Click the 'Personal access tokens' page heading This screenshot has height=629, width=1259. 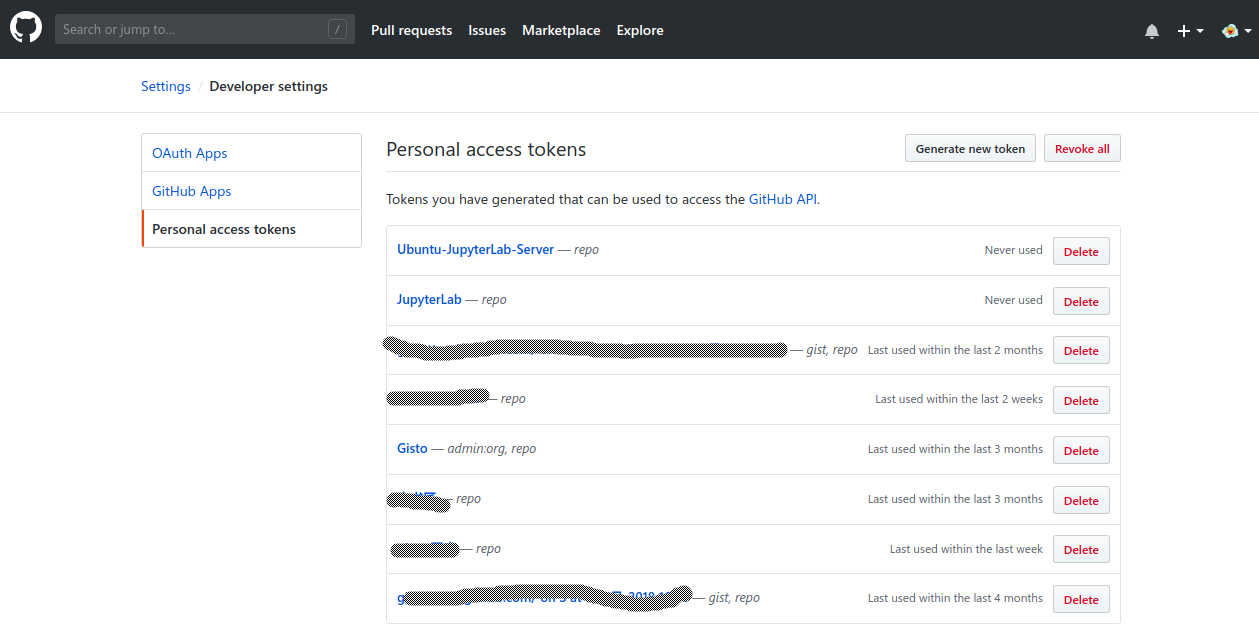point(486,149)
